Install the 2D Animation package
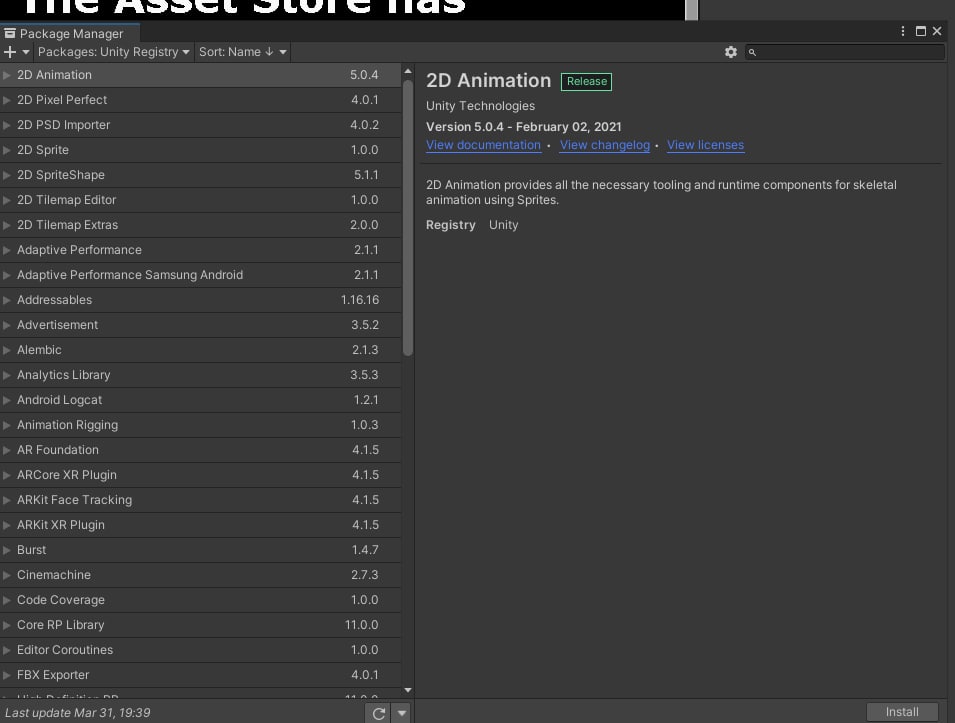 pyautogui.click(x=902, y=711)
